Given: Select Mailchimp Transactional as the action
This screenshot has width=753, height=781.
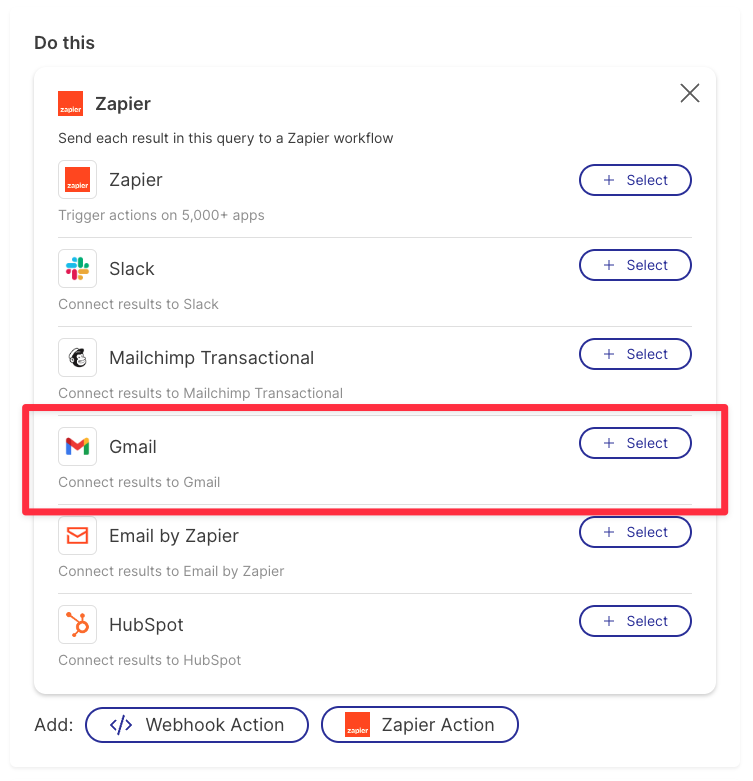Looking at the screenshot, I should (x=635, y=354).
